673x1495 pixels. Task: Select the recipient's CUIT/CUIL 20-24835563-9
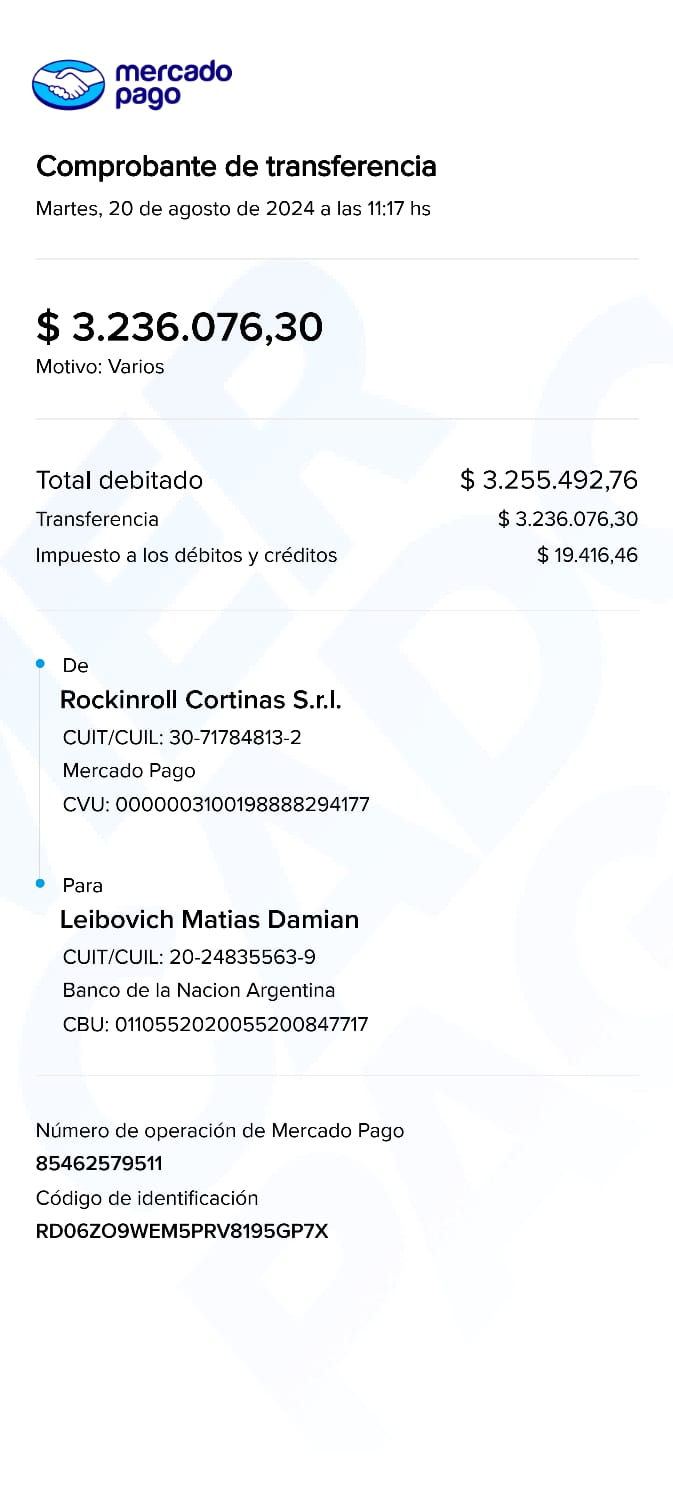[242, 957]
